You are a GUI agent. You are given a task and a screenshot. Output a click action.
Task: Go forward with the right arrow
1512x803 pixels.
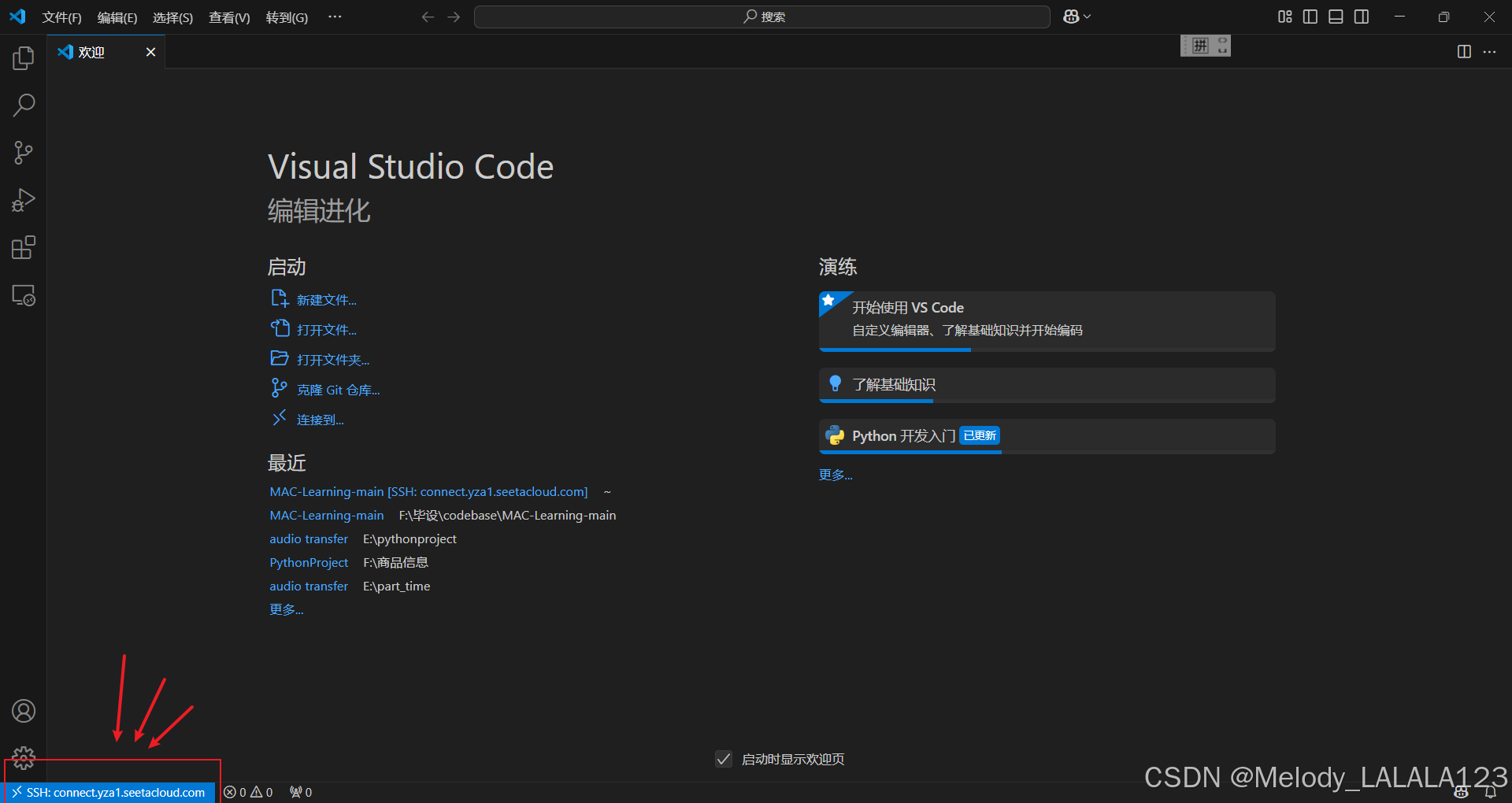pyautogui.click(x=454, y=17)
